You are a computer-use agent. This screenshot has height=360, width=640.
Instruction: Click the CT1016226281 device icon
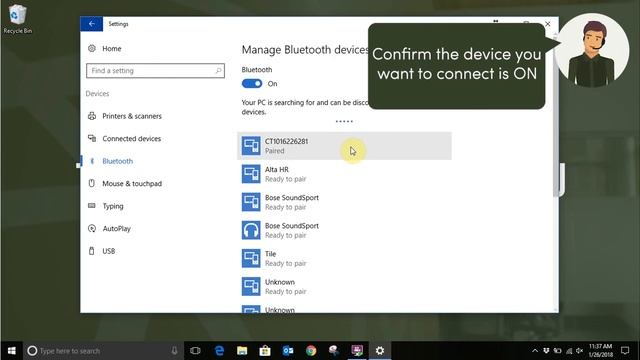251,146
